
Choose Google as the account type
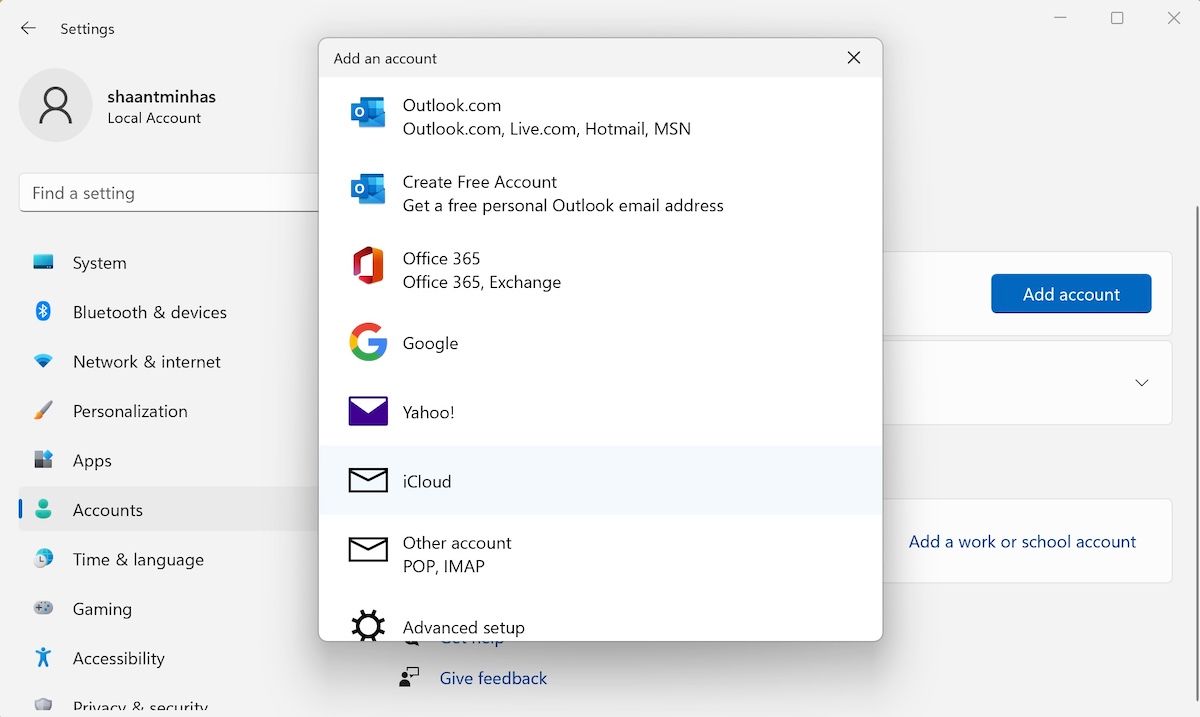point(600,342)
